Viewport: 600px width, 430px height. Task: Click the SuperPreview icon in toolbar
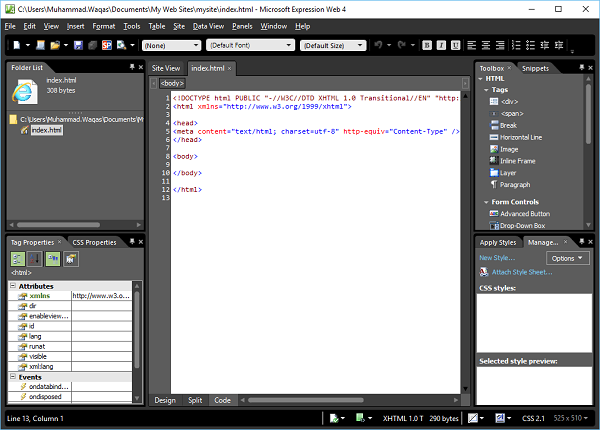[x=105, y=45]
